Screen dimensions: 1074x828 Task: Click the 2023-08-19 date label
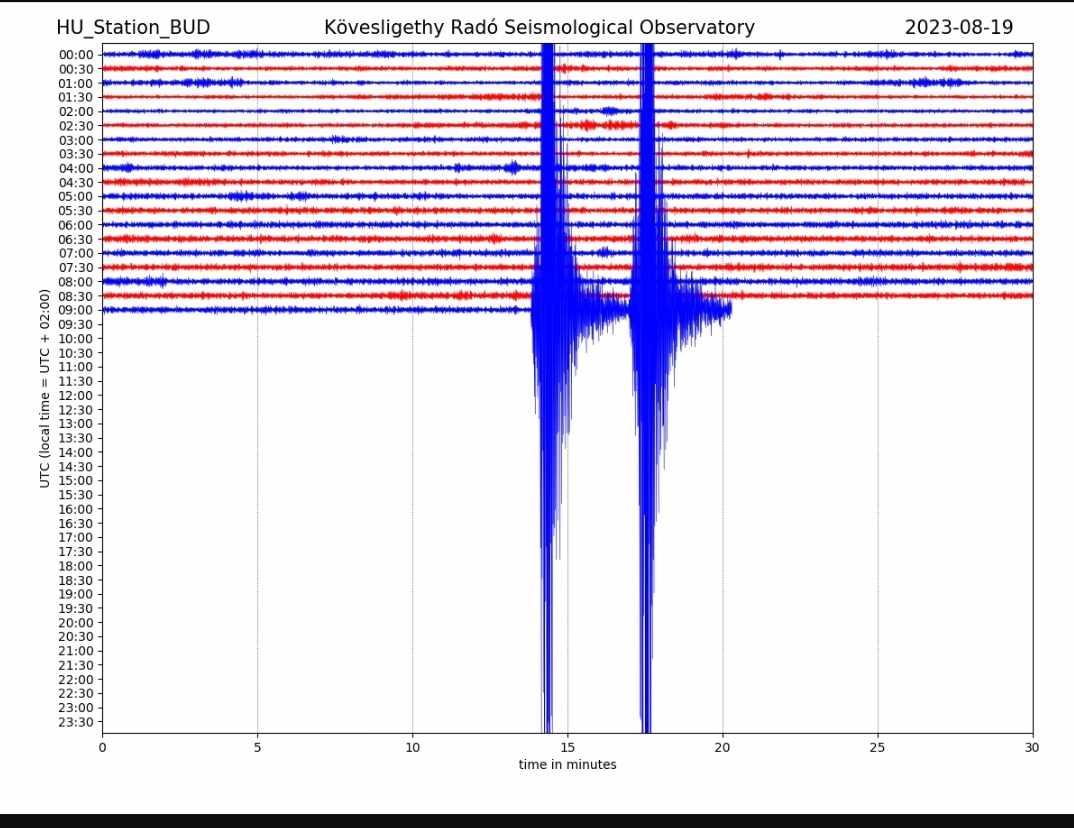958,27
